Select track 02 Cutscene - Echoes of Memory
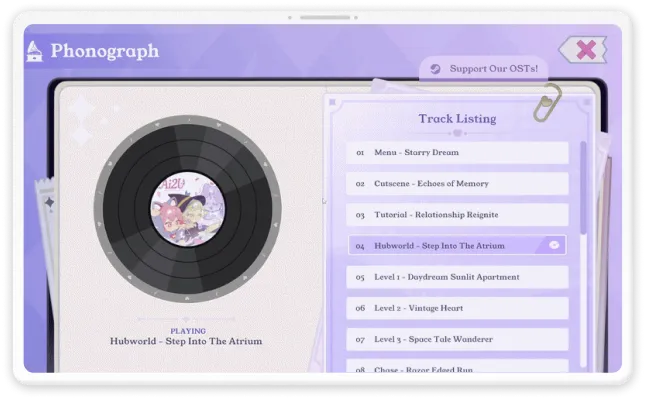 coord(457,184)
